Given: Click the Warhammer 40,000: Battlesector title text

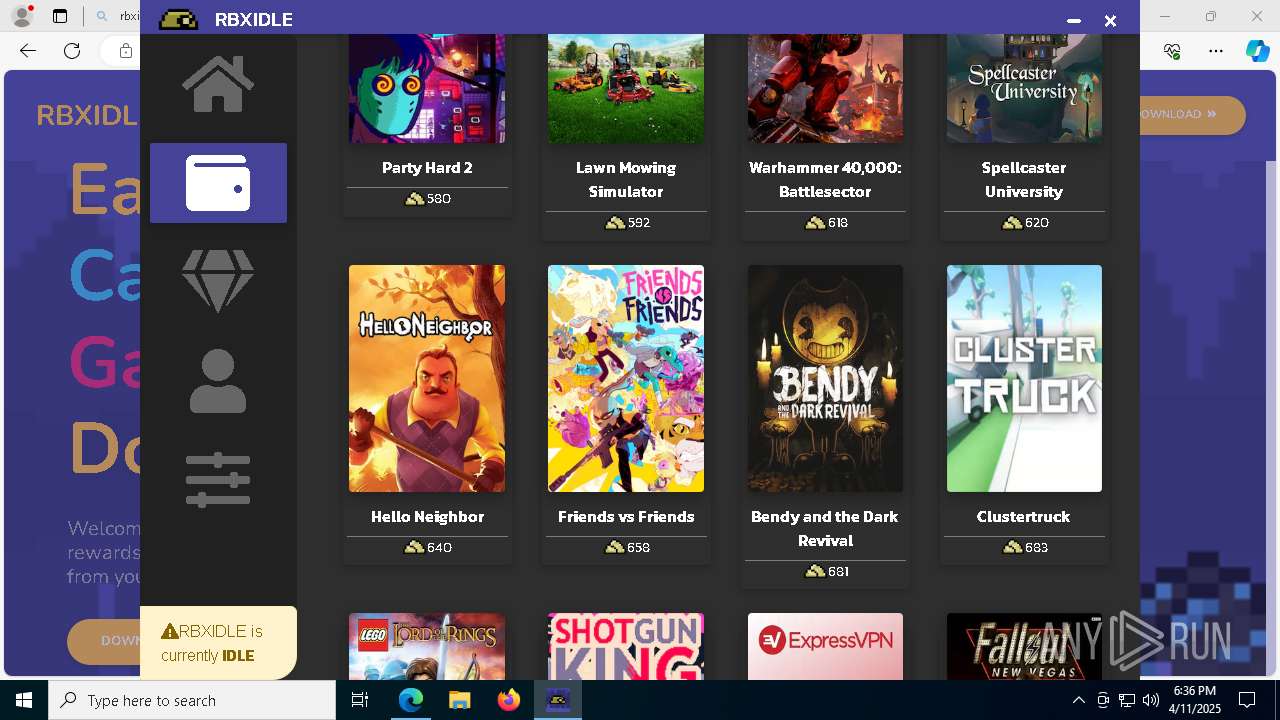Looking at the screenshot, I should [x=825, y=180].
